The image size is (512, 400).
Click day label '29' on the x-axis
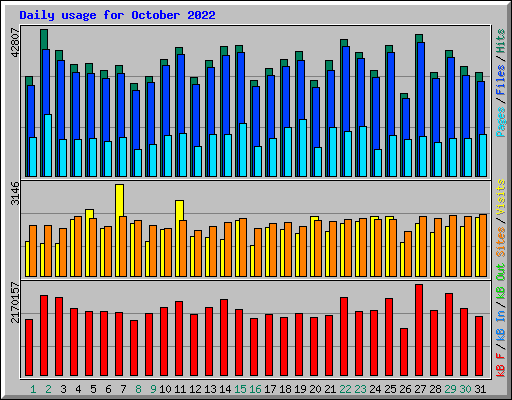click(x=450, y=389)
